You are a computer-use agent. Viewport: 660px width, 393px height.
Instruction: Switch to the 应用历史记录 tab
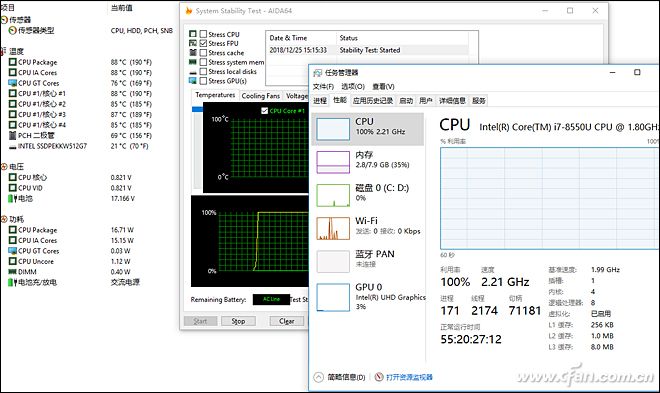click(x=373, y=101)
